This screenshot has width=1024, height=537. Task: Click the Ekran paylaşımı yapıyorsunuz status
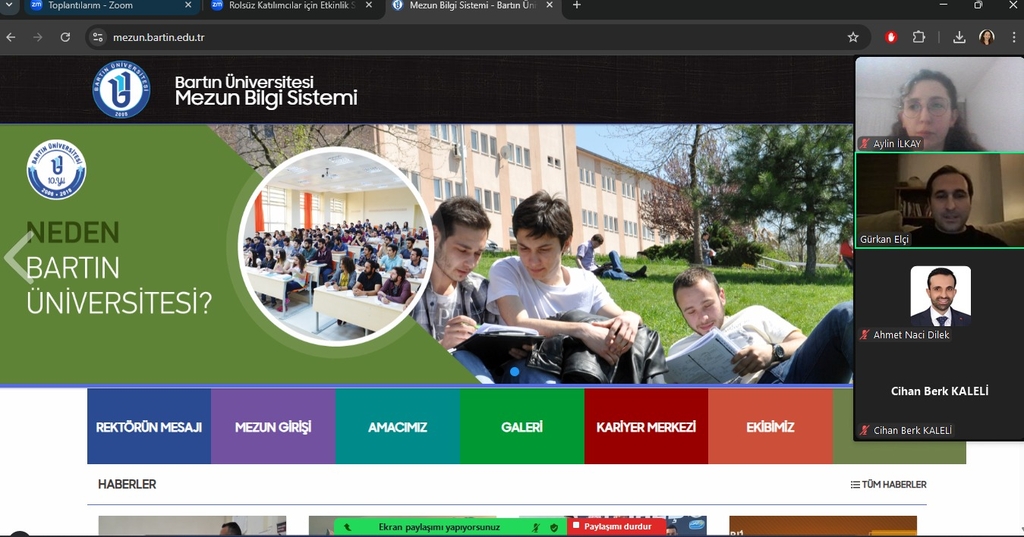click(x=439, y=527)
